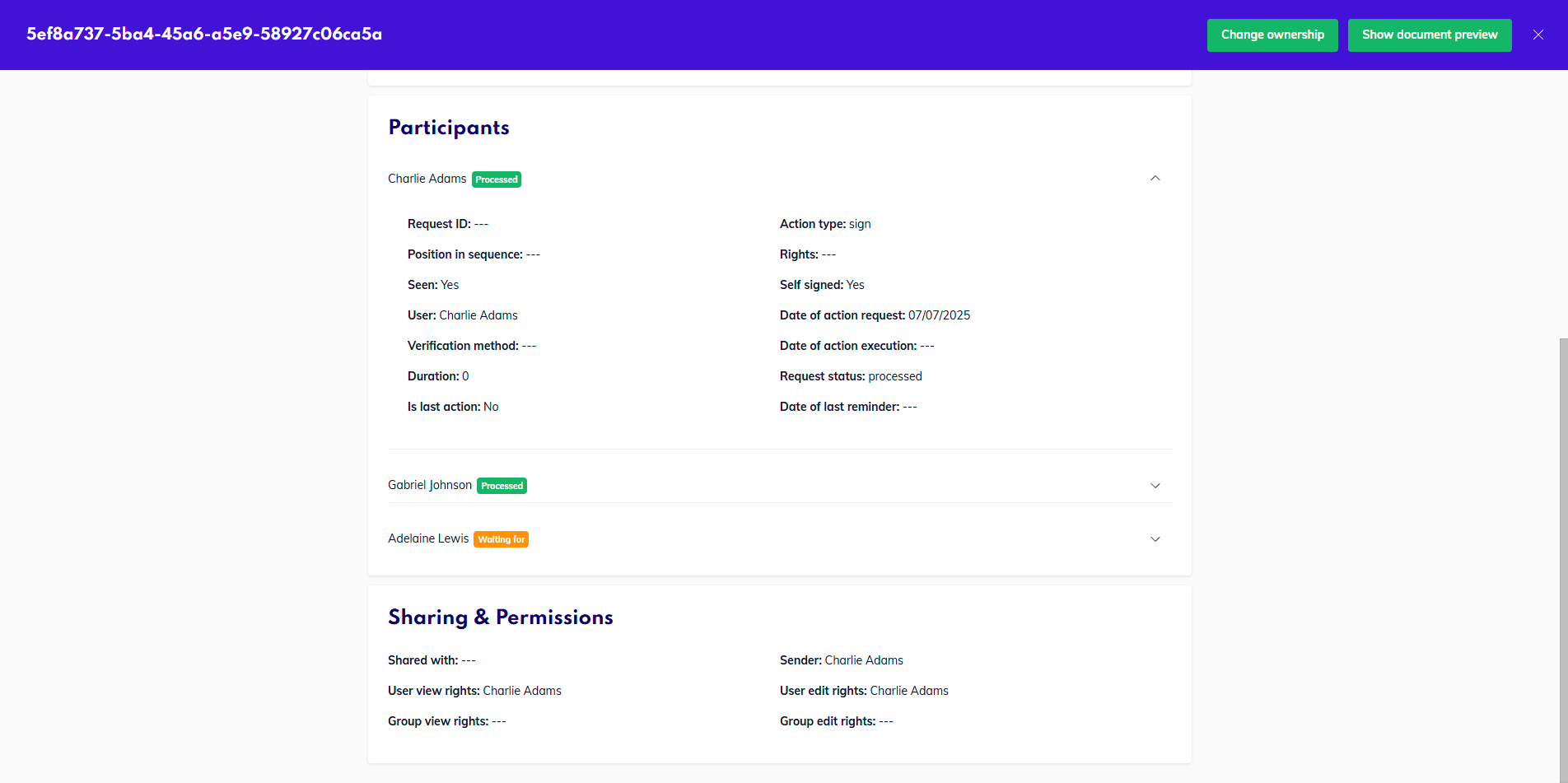Click the Change ownership button

(x=1272, y=35)
